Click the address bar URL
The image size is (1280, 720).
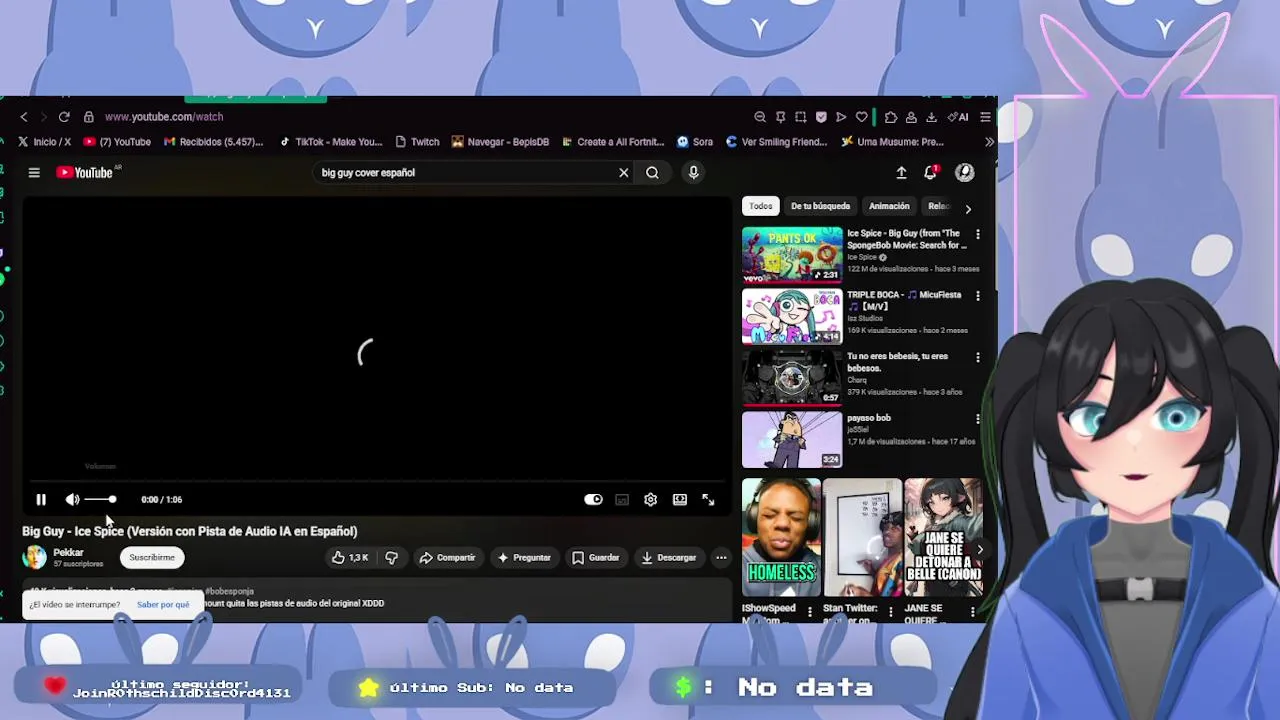(164, 117)
